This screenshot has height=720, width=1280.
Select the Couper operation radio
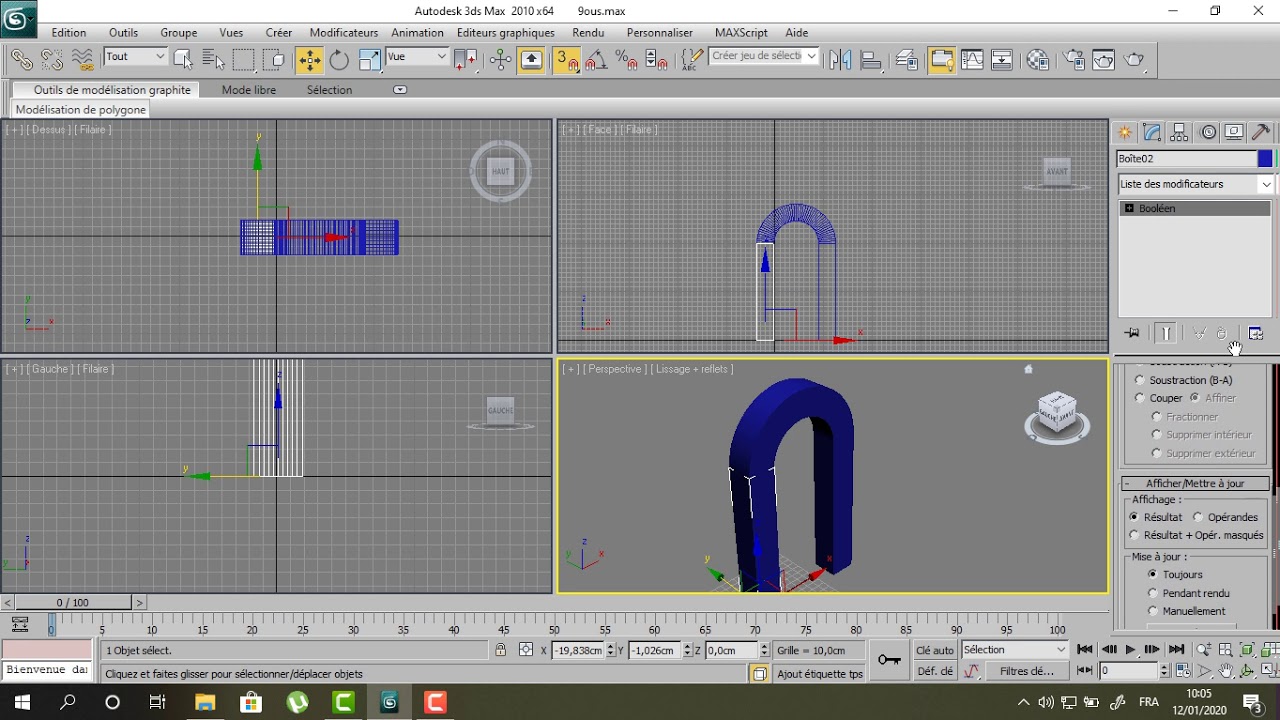pos(1139,398)
